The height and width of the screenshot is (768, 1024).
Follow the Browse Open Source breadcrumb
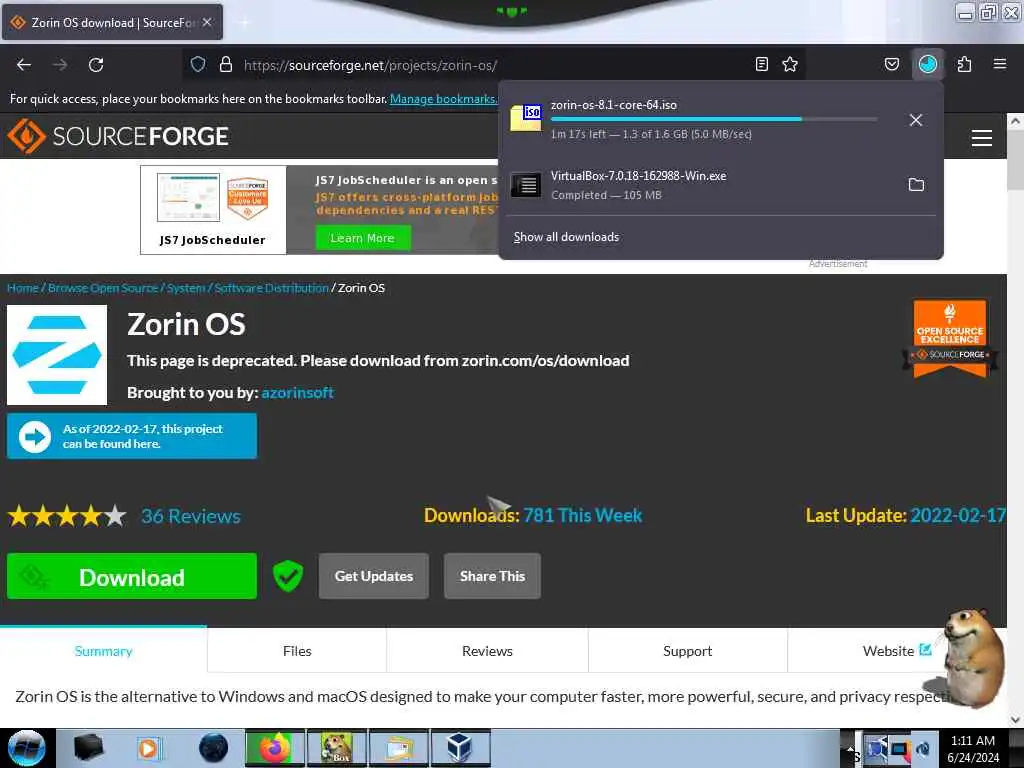tap(103, 288)
